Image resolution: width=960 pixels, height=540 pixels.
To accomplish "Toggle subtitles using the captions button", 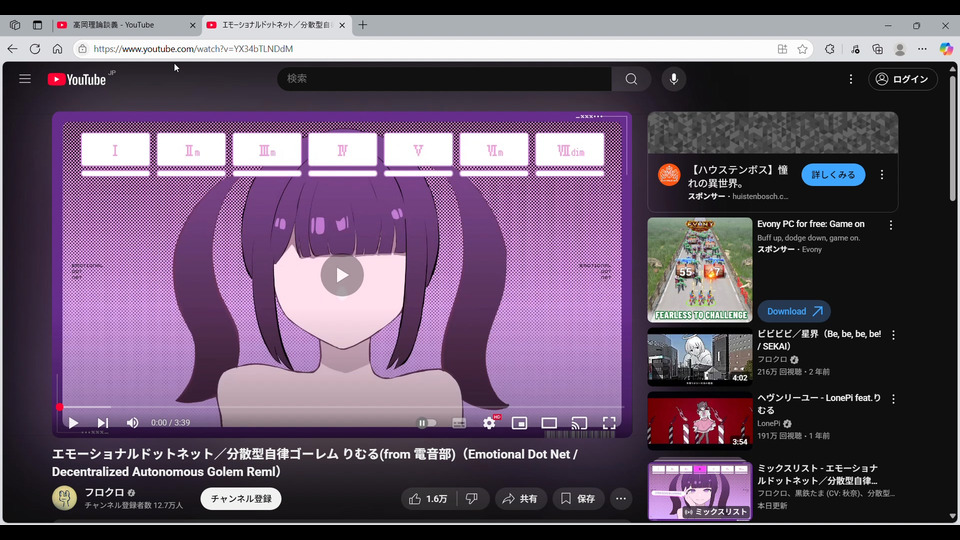I will (459, 423).
